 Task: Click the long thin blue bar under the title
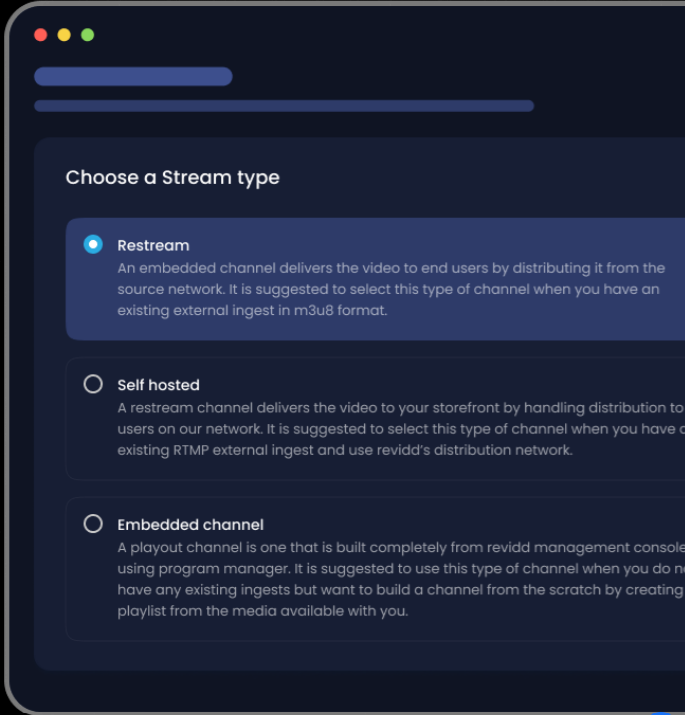(x=284, y=106)
